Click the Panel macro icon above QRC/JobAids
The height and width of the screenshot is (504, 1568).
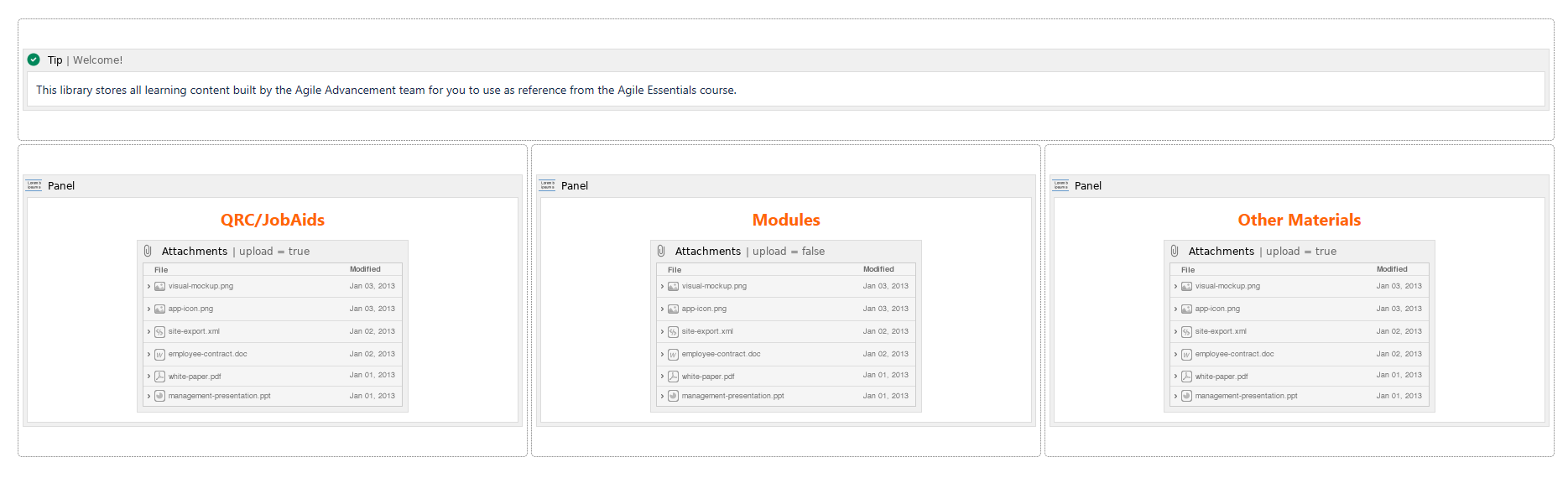click(x=34, y=185)
